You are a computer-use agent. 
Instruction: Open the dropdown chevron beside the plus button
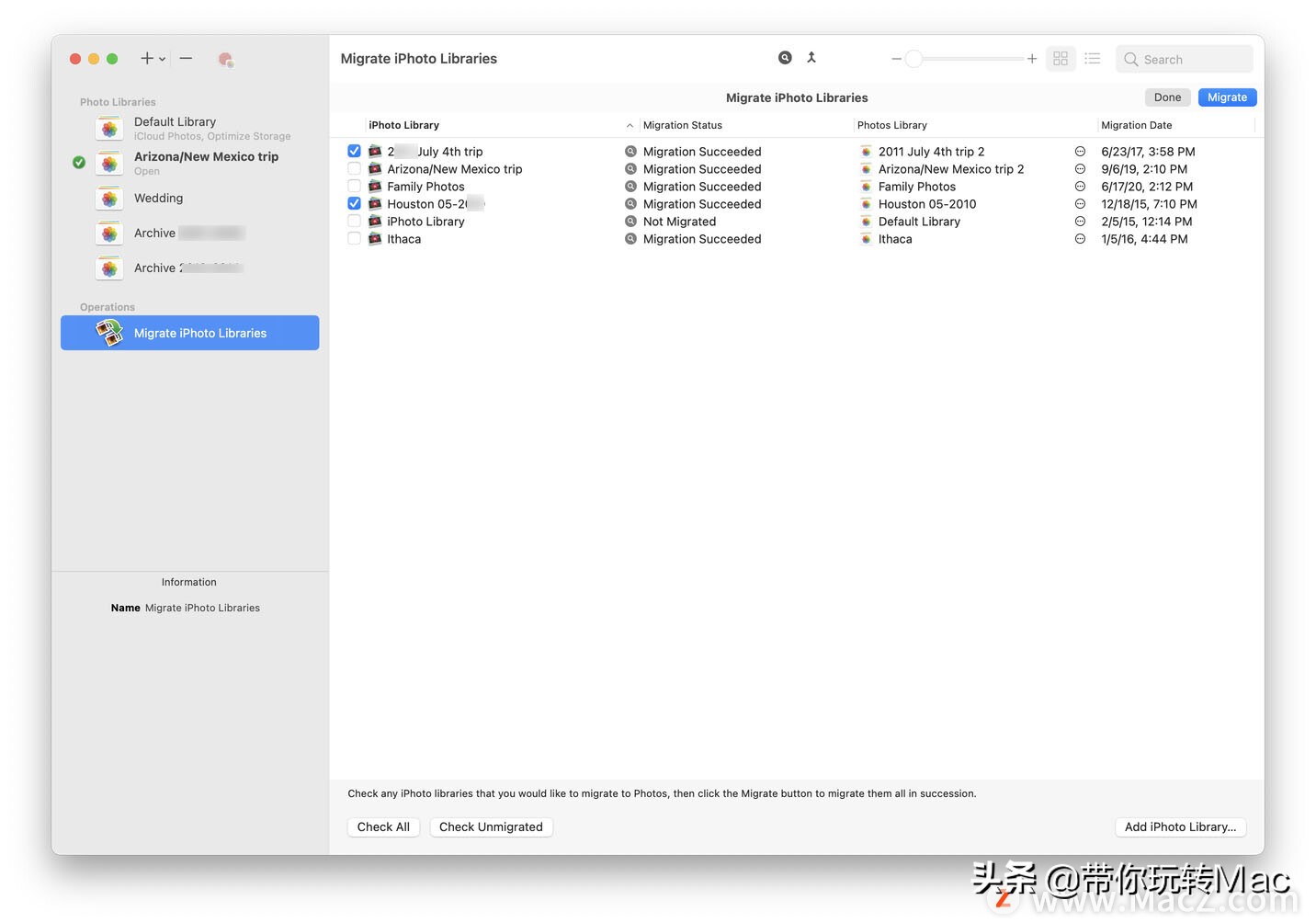pos(163,59)
